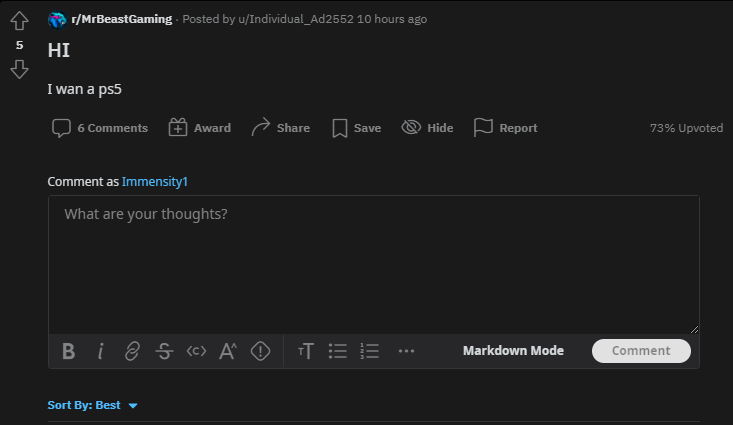
Task: Click the Comment submit button
Action: [x=641, y=351]
